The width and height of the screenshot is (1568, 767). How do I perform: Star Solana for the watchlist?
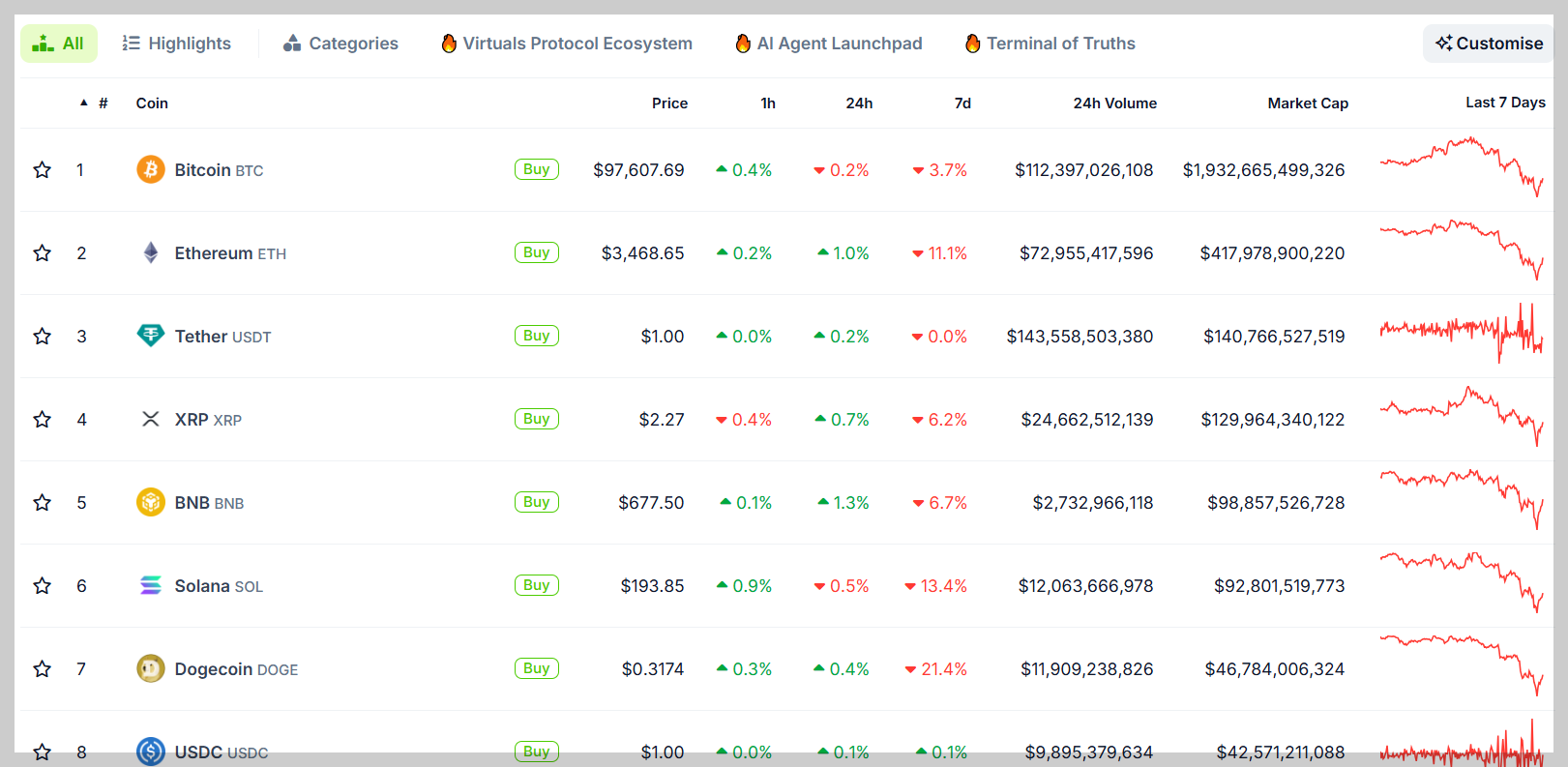pyautogui.click(x=43, y=586)
